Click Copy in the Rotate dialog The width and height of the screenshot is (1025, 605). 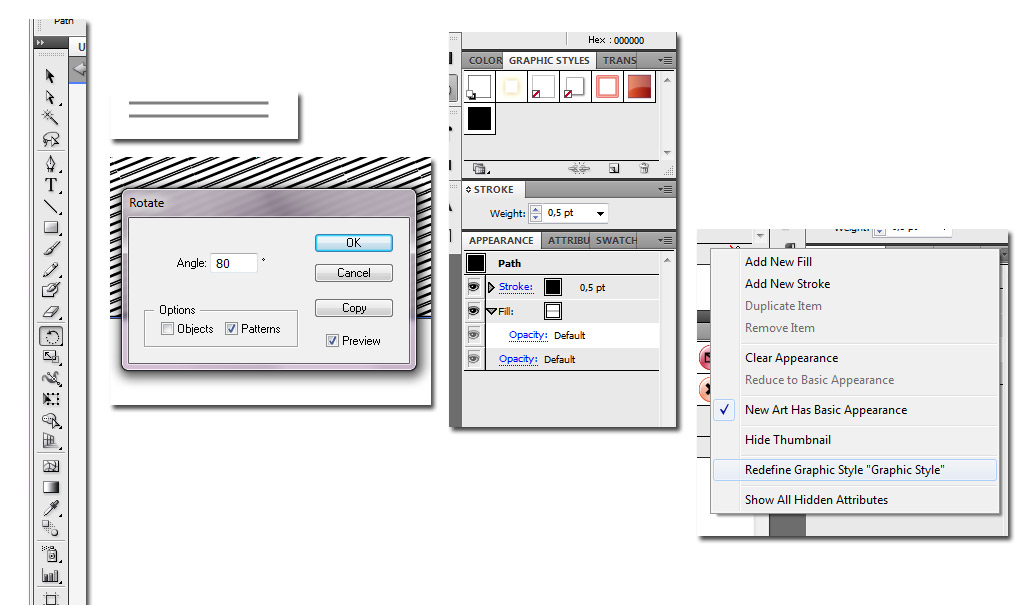(x=354, y=308)
